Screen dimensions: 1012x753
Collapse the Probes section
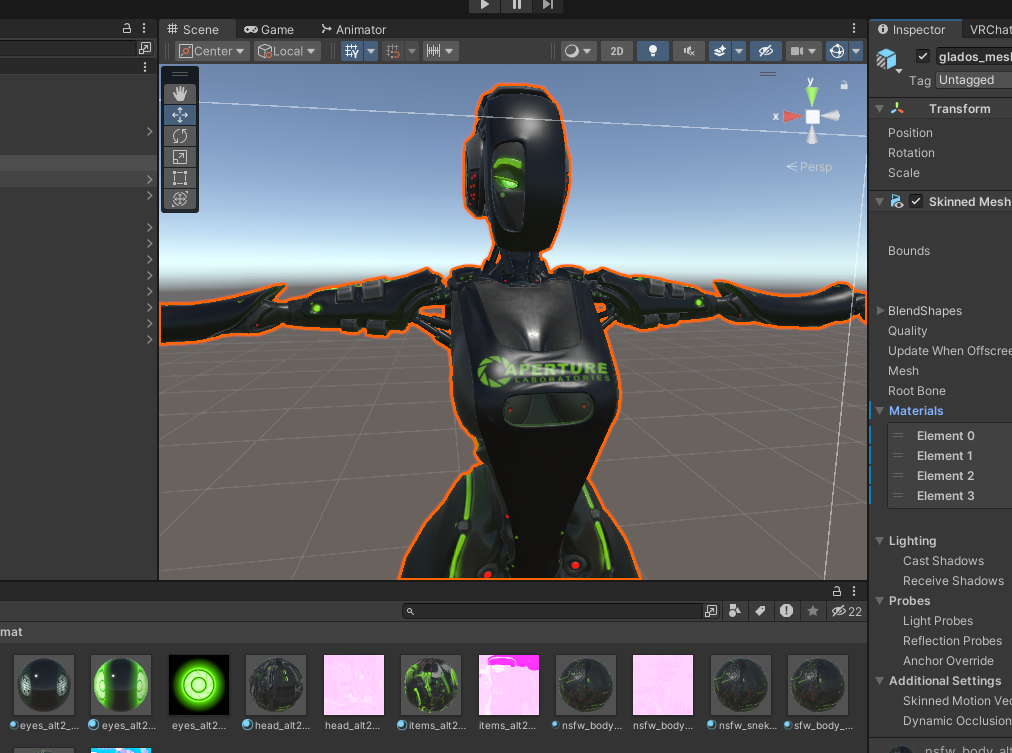point(880,601)
